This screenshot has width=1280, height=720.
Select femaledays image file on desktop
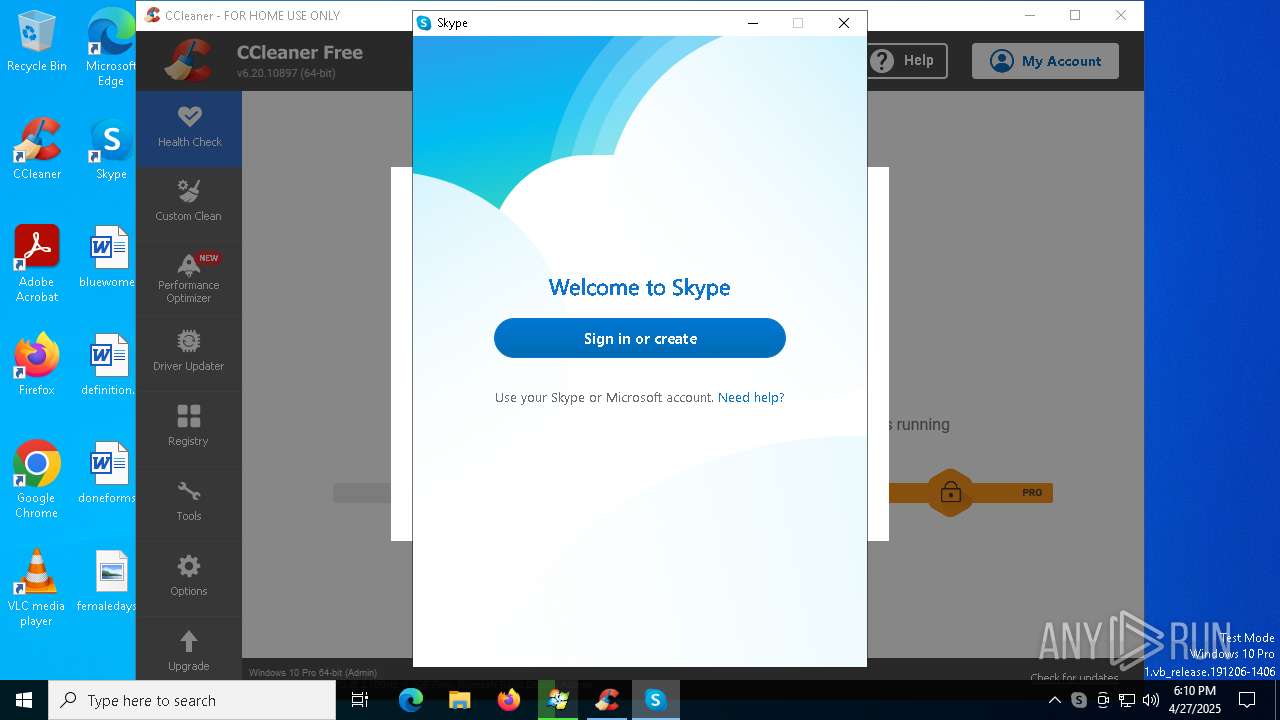(x=108, y=581)
